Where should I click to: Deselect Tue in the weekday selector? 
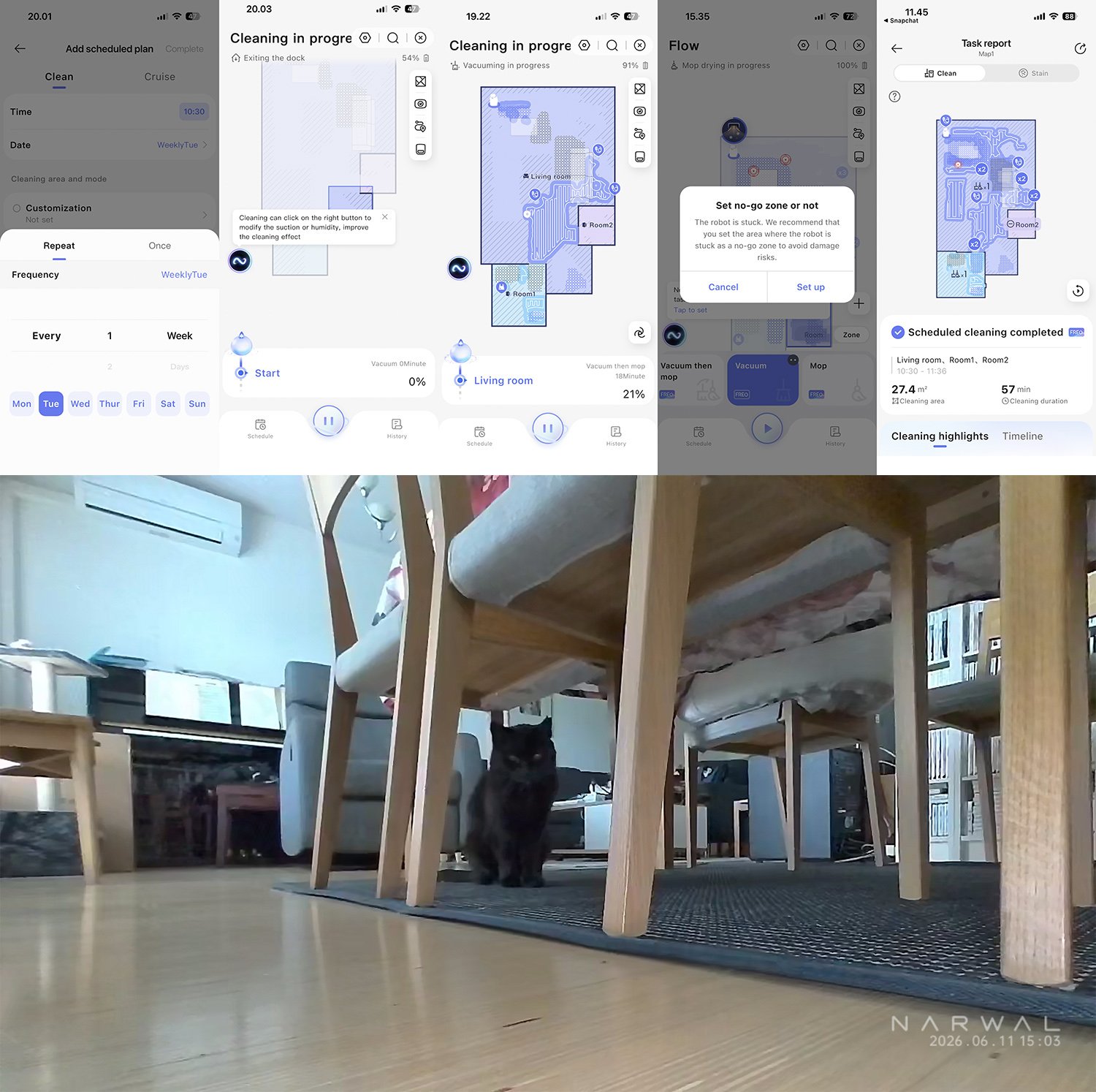51,403
